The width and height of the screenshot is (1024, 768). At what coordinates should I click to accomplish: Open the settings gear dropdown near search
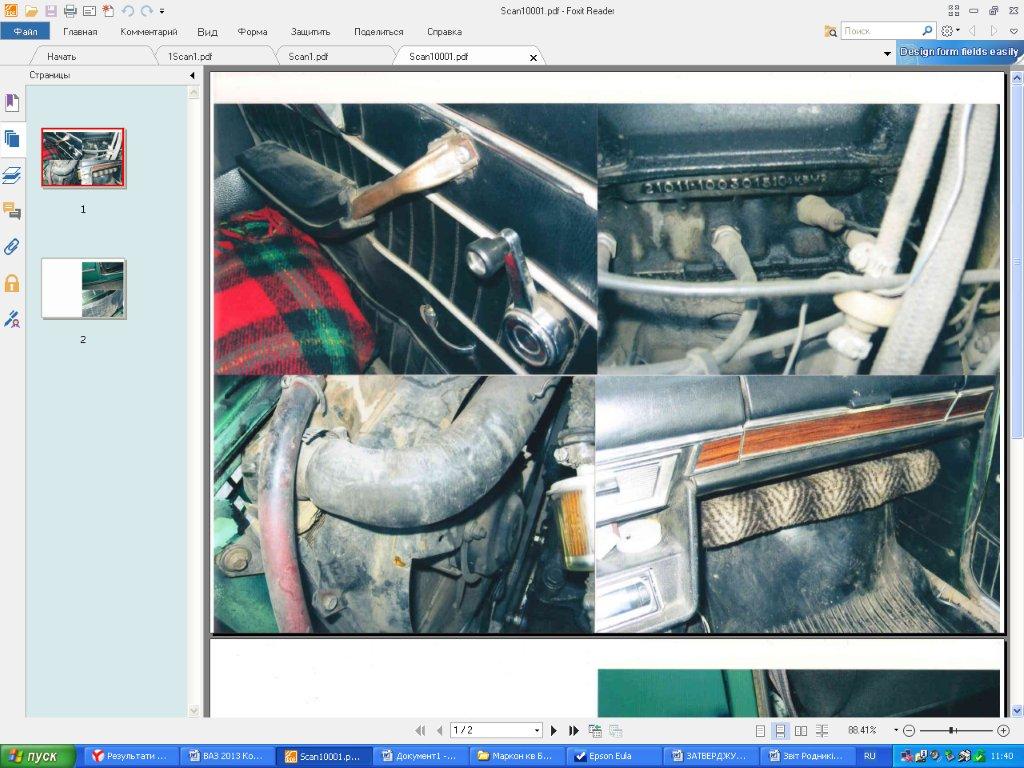[950, 31]
